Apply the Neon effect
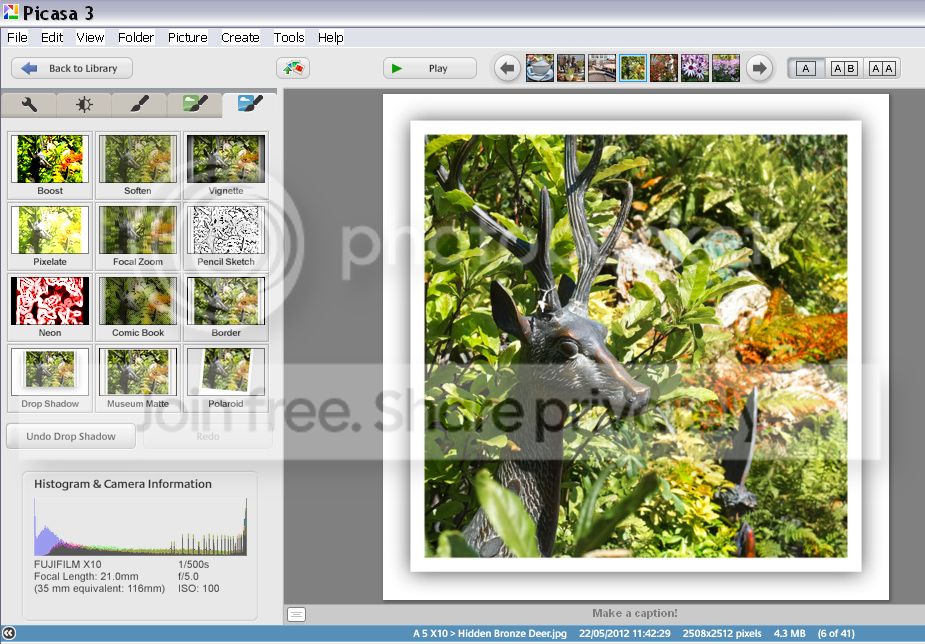Image resolution: width=925 pixels, height=644 pixels. click(50, 302)
